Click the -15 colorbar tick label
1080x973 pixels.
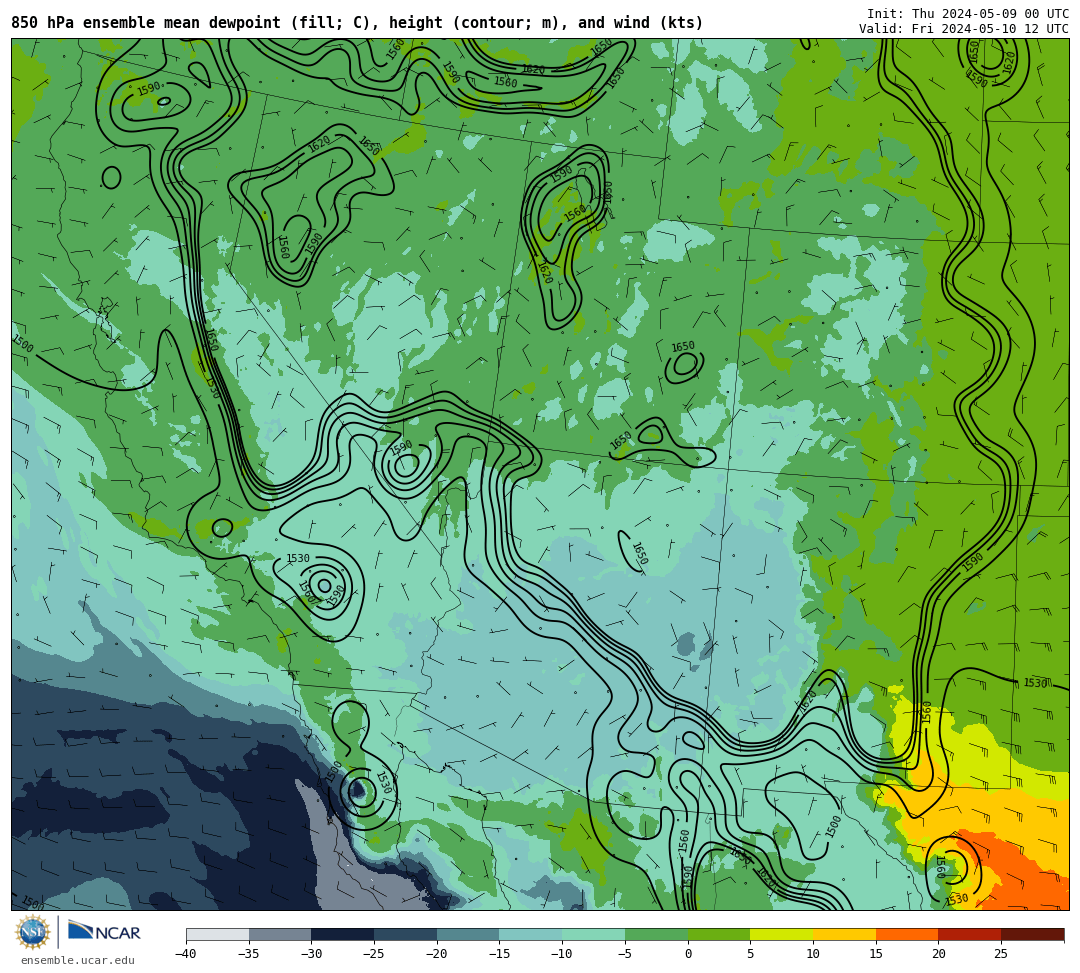[x=499, y=954]
